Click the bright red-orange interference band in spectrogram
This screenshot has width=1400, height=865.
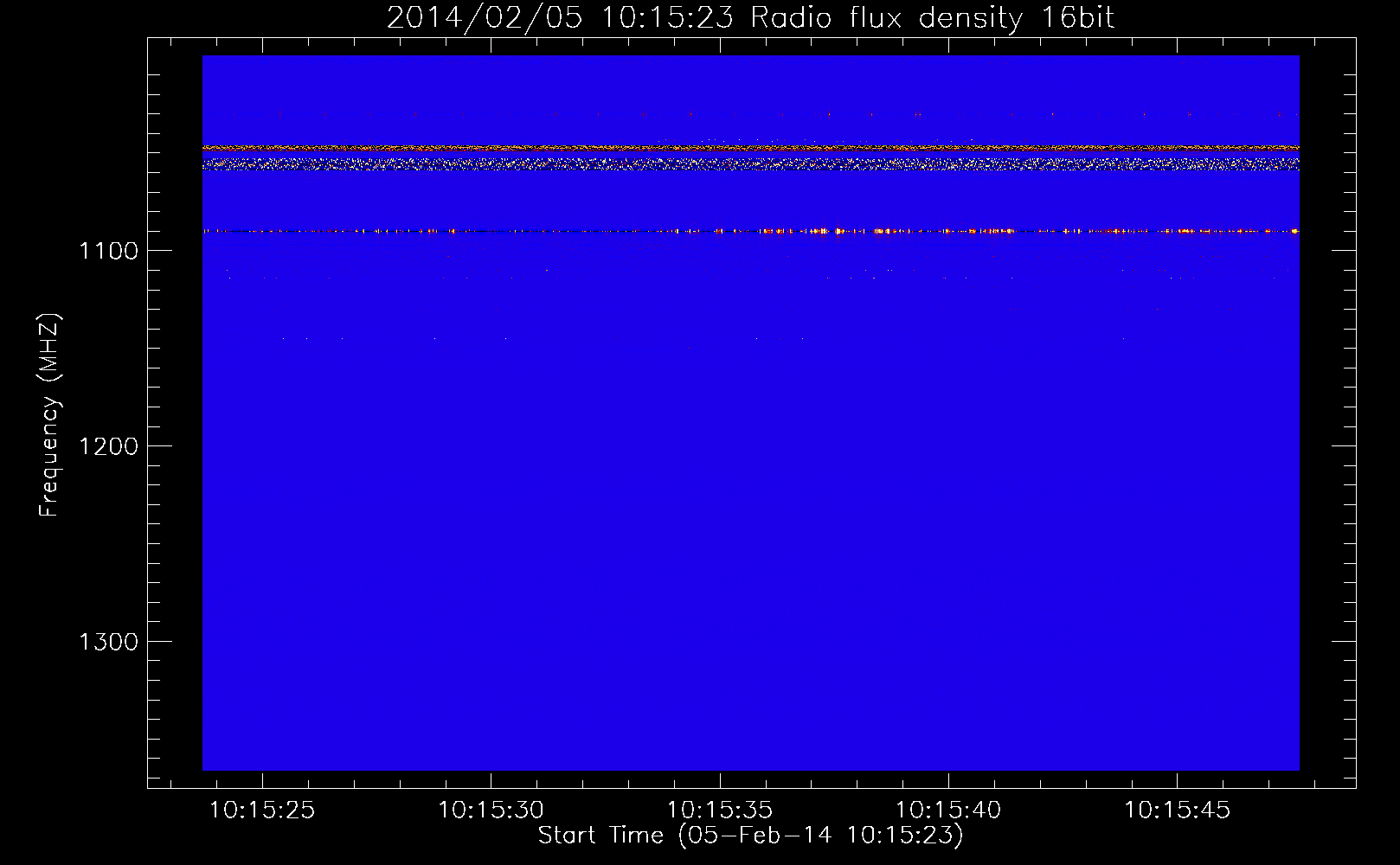(x=750, y=148)
